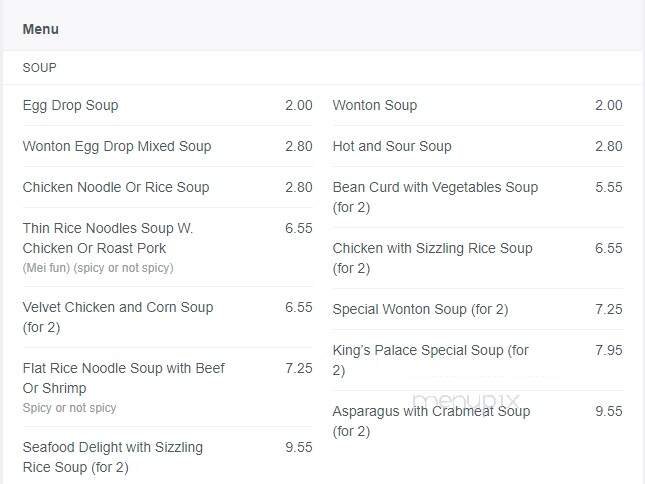Click the Menu header title
645x484 pixels.
(41, 29)
